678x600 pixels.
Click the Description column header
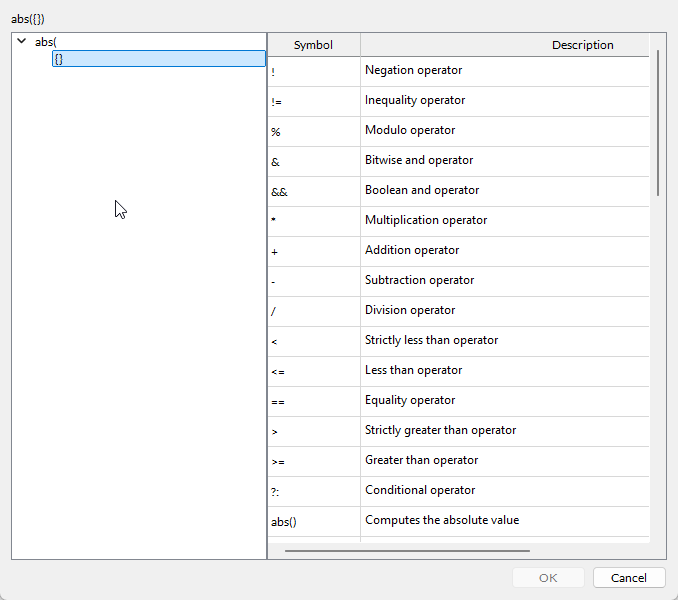tap(582, 45)
